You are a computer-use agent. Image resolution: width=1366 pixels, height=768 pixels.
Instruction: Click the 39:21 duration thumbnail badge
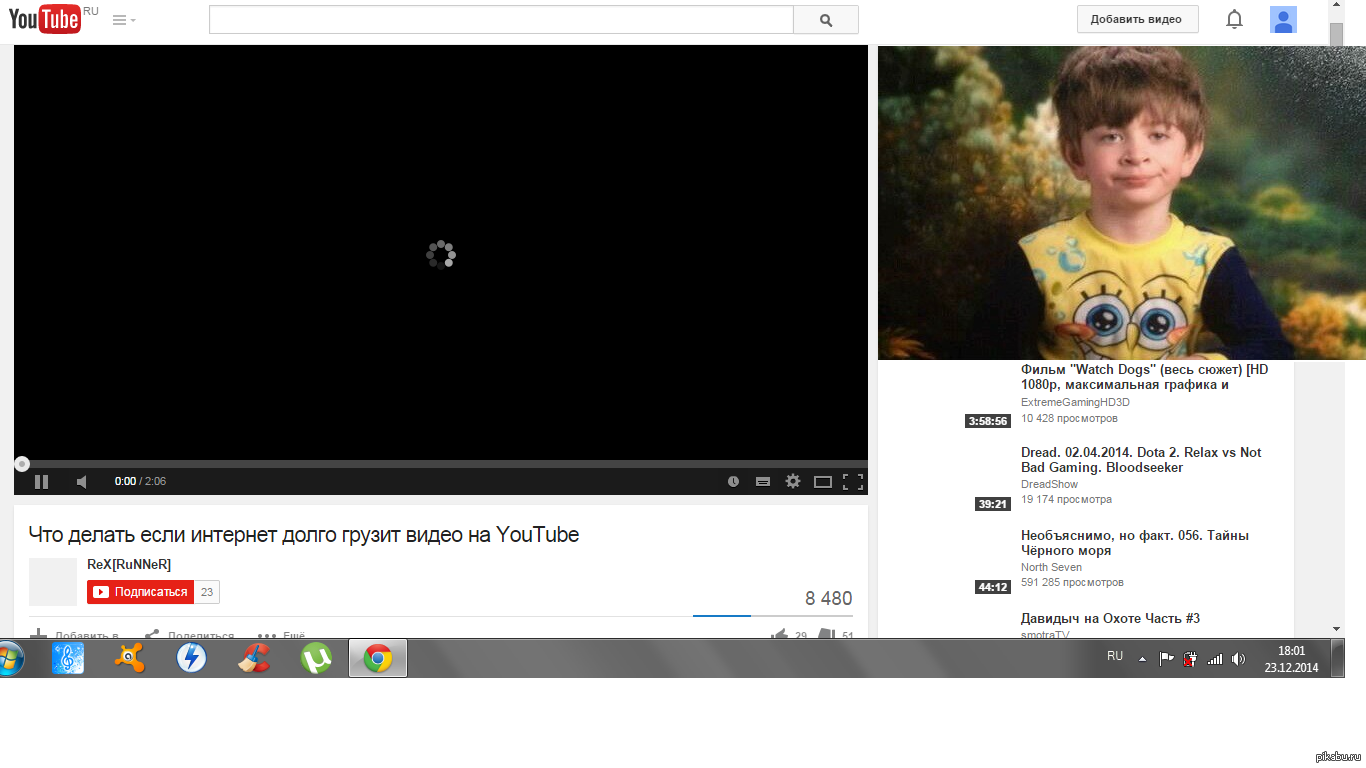(x=992, y=504)
